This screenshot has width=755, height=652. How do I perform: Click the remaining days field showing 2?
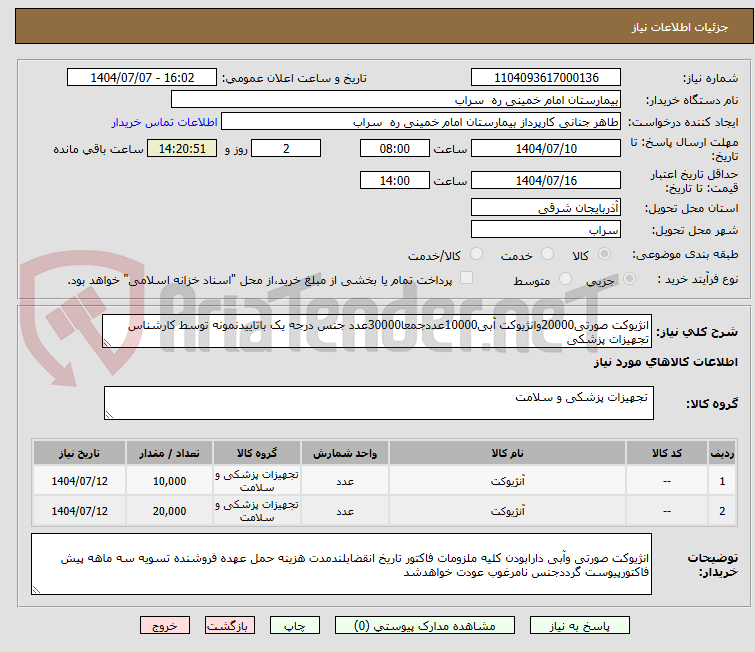point(286,148)
